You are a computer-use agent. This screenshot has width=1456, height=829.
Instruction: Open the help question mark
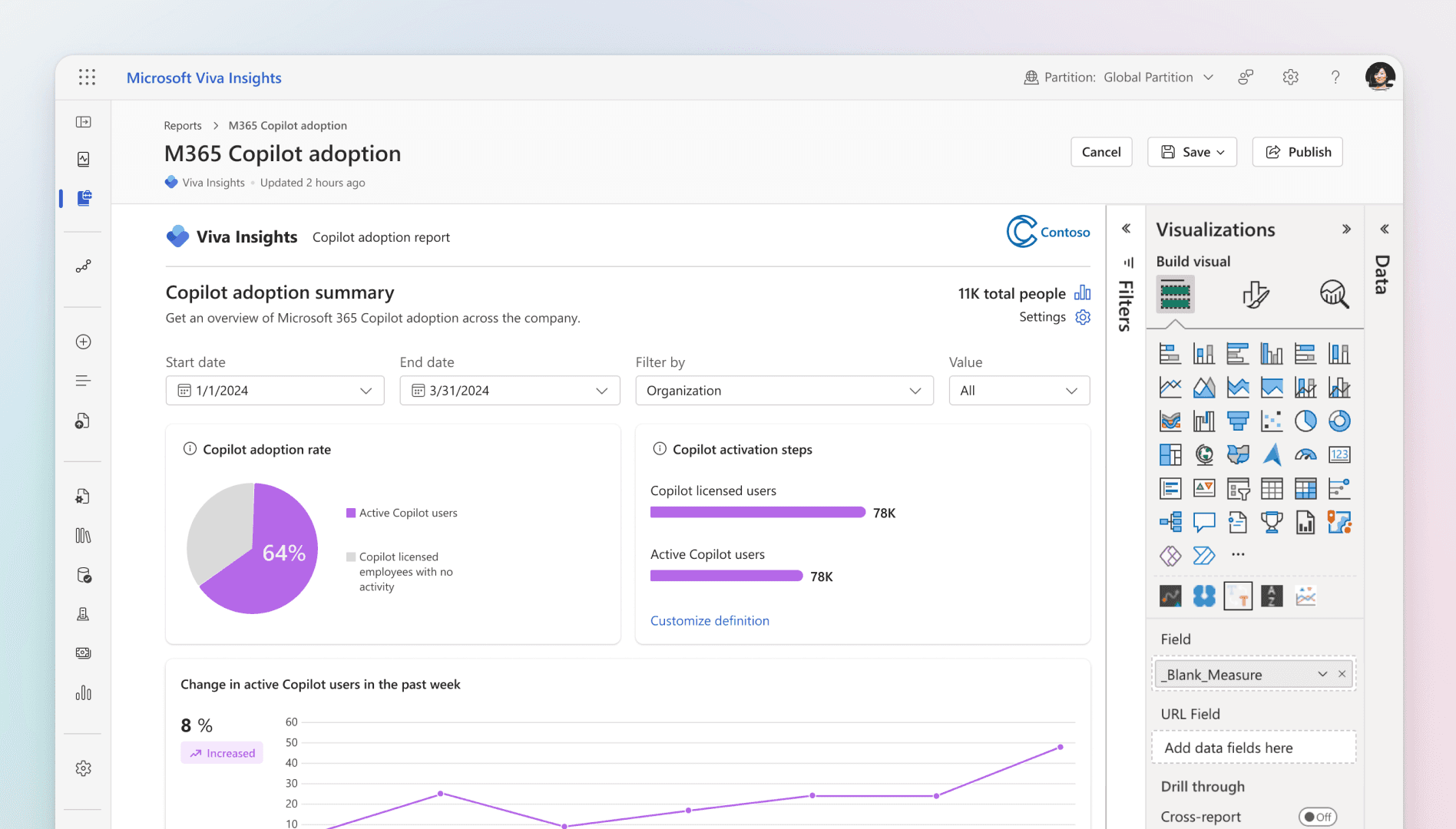[x=1335, y=77]
